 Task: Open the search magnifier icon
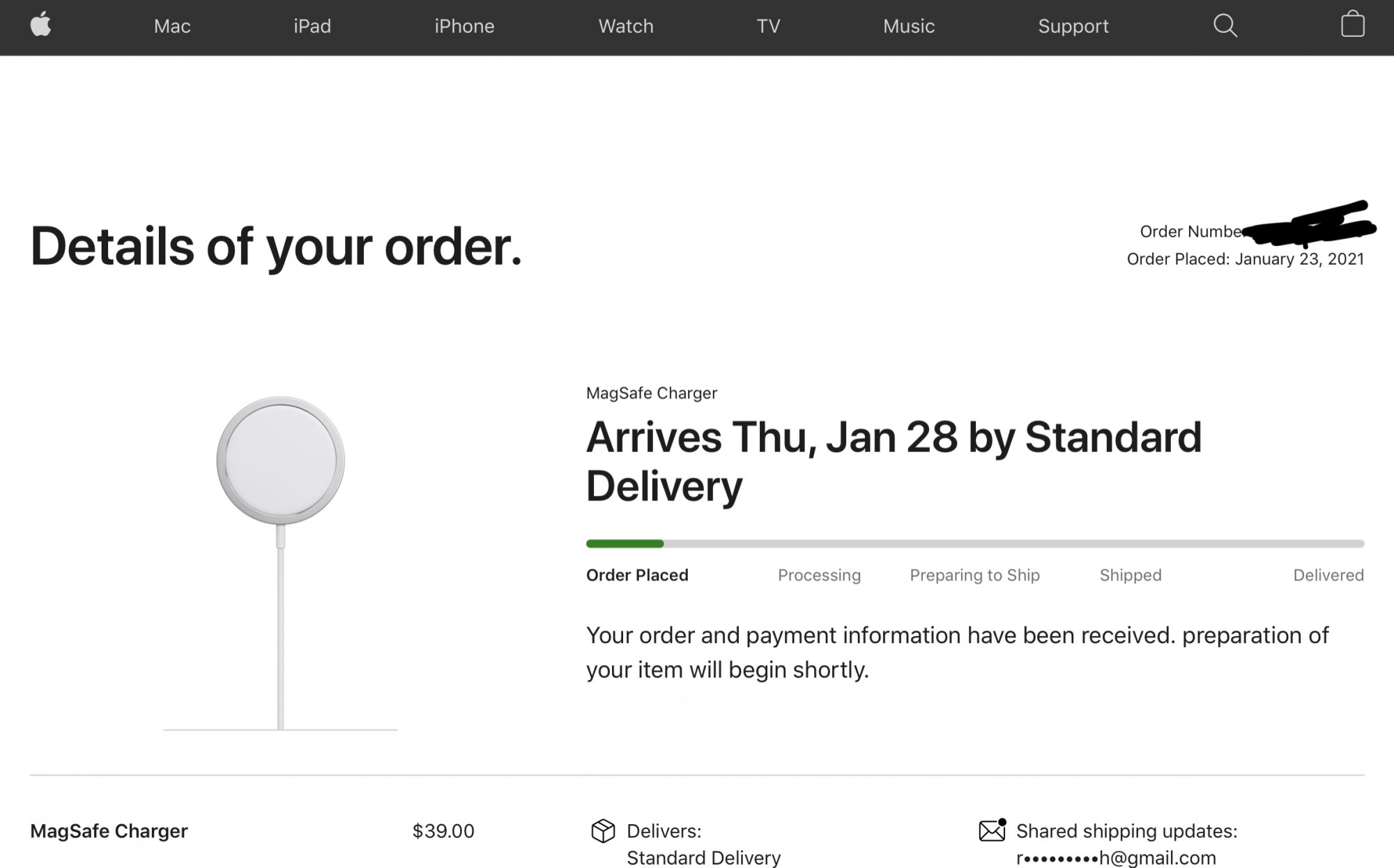[1225, 26]
